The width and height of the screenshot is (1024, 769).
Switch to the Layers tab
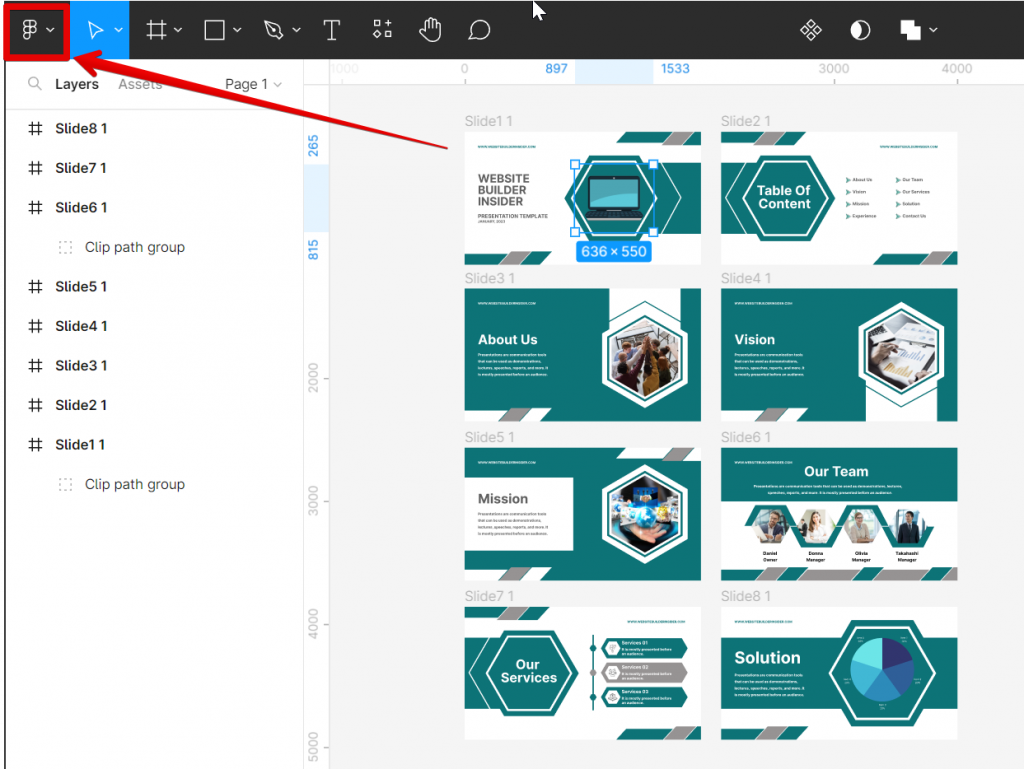(x=77, y=84)
